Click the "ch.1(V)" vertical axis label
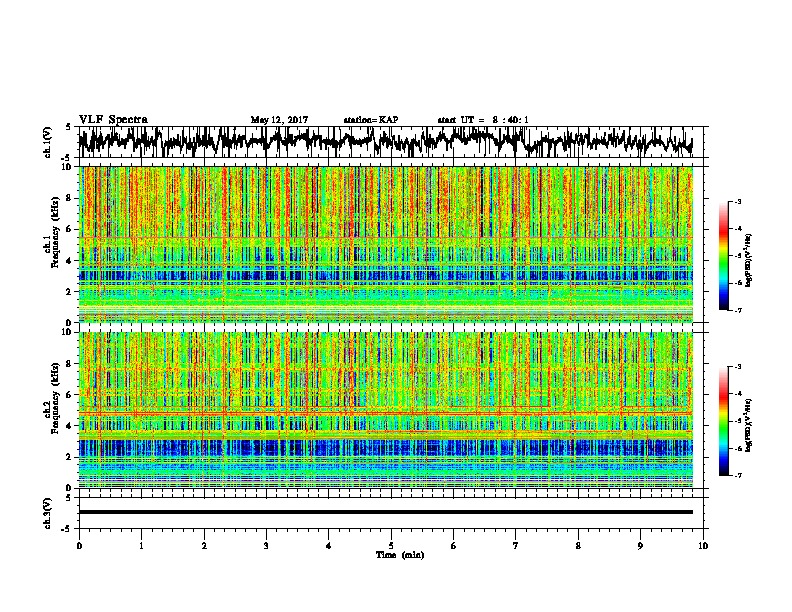 48,142
